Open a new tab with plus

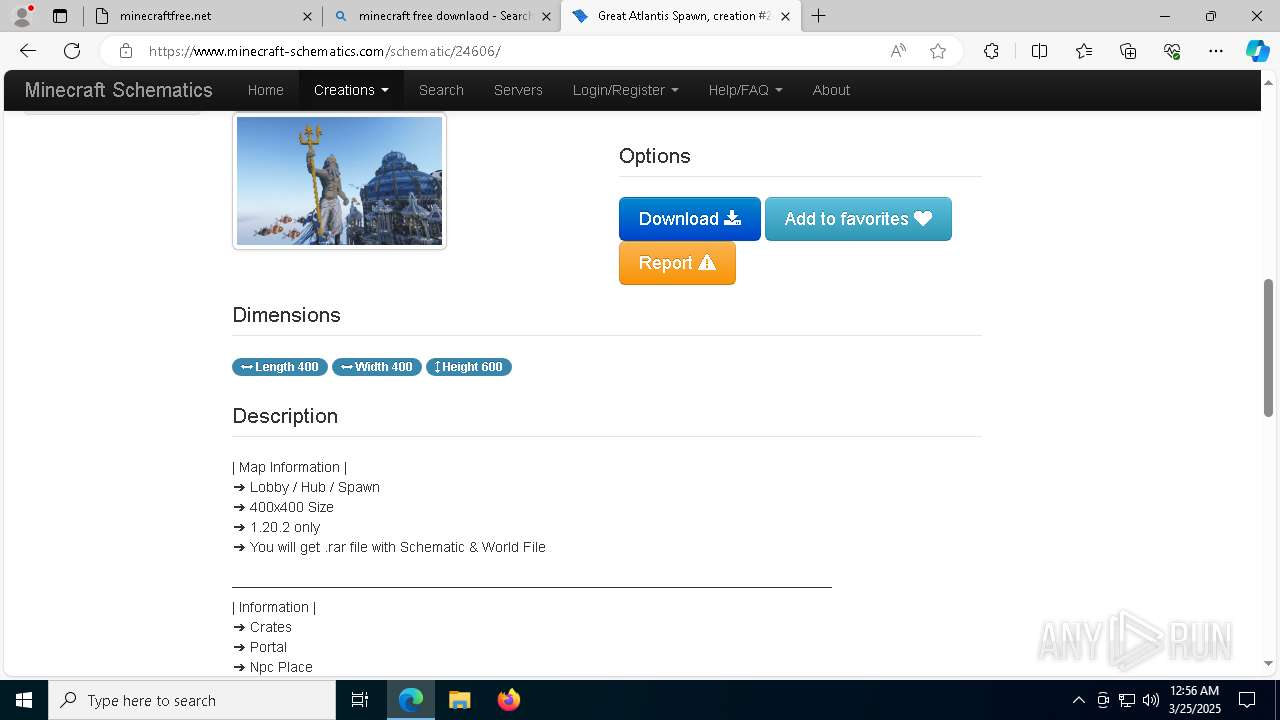coord(819,16)
